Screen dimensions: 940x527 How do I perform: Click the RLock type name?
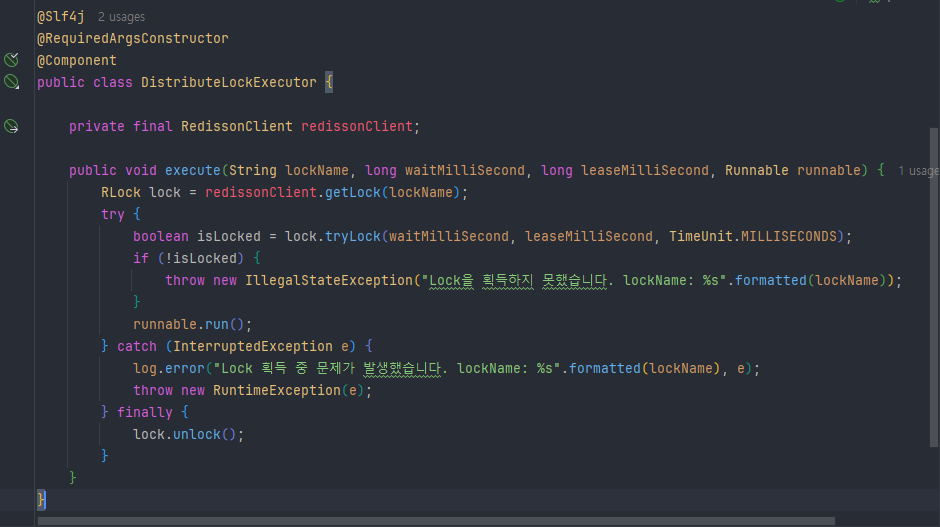(x=121, y=192)
